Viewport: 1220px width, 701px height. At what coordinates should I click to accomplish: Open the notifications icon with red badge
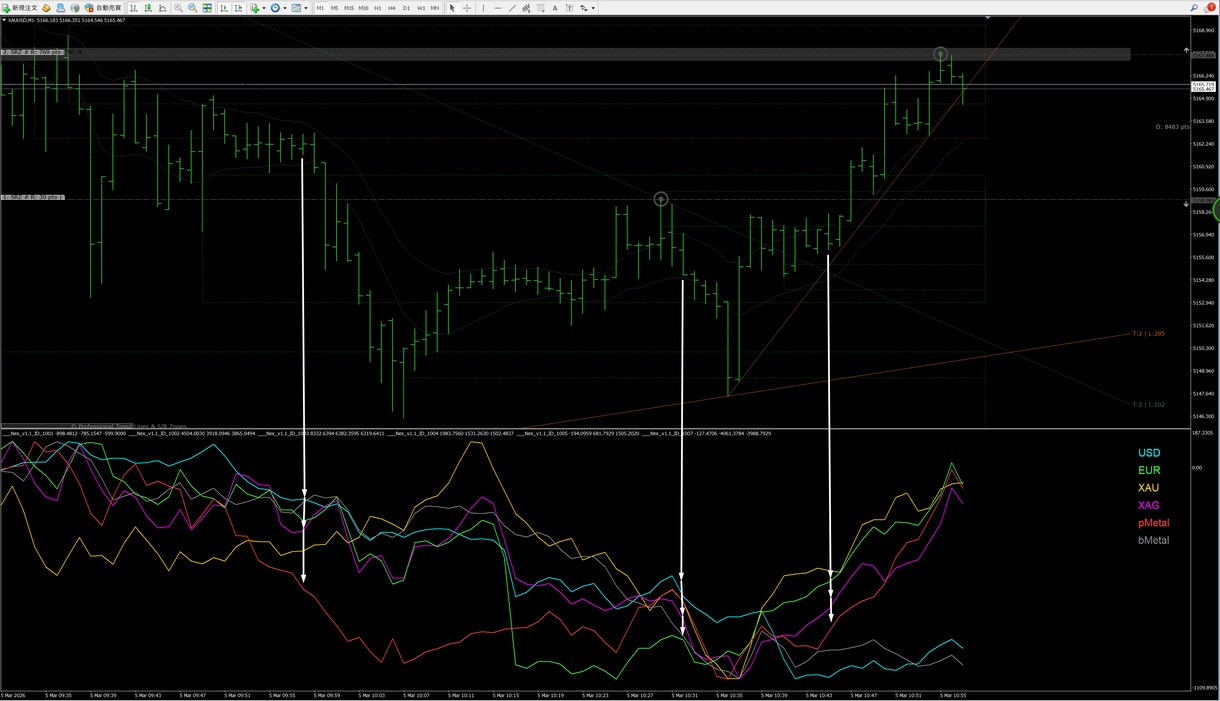(1210, 8)
